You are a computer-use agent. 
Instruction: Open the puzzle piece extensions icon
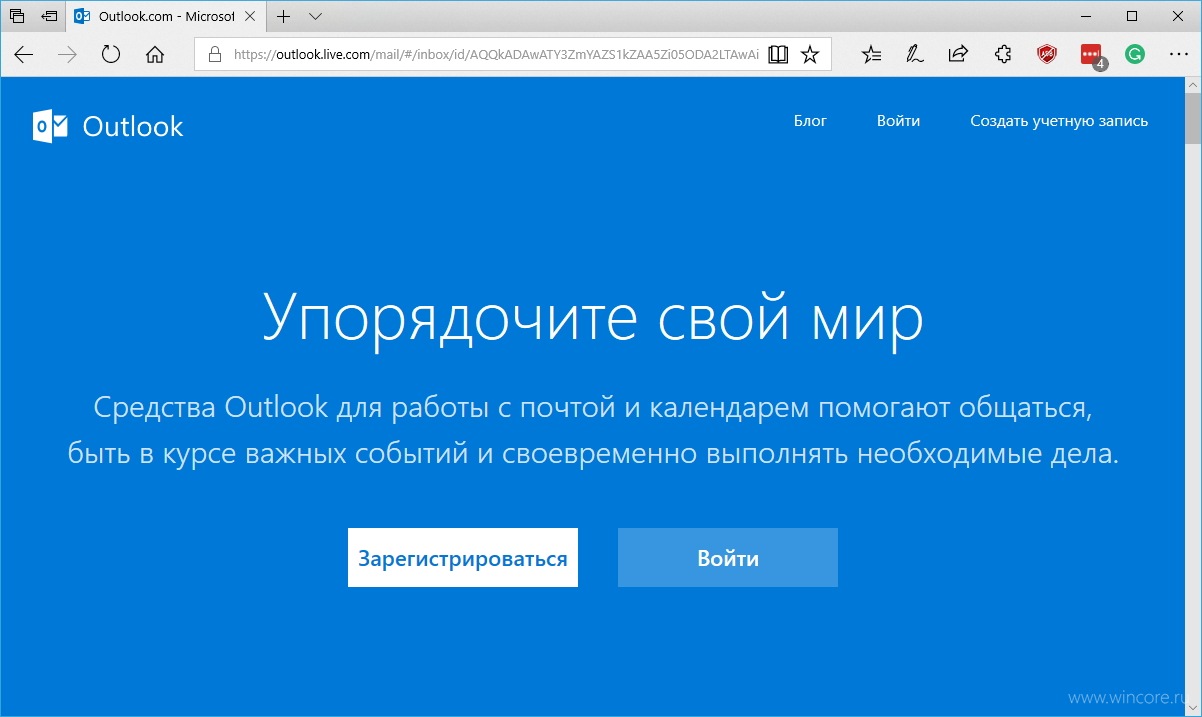1003,55
